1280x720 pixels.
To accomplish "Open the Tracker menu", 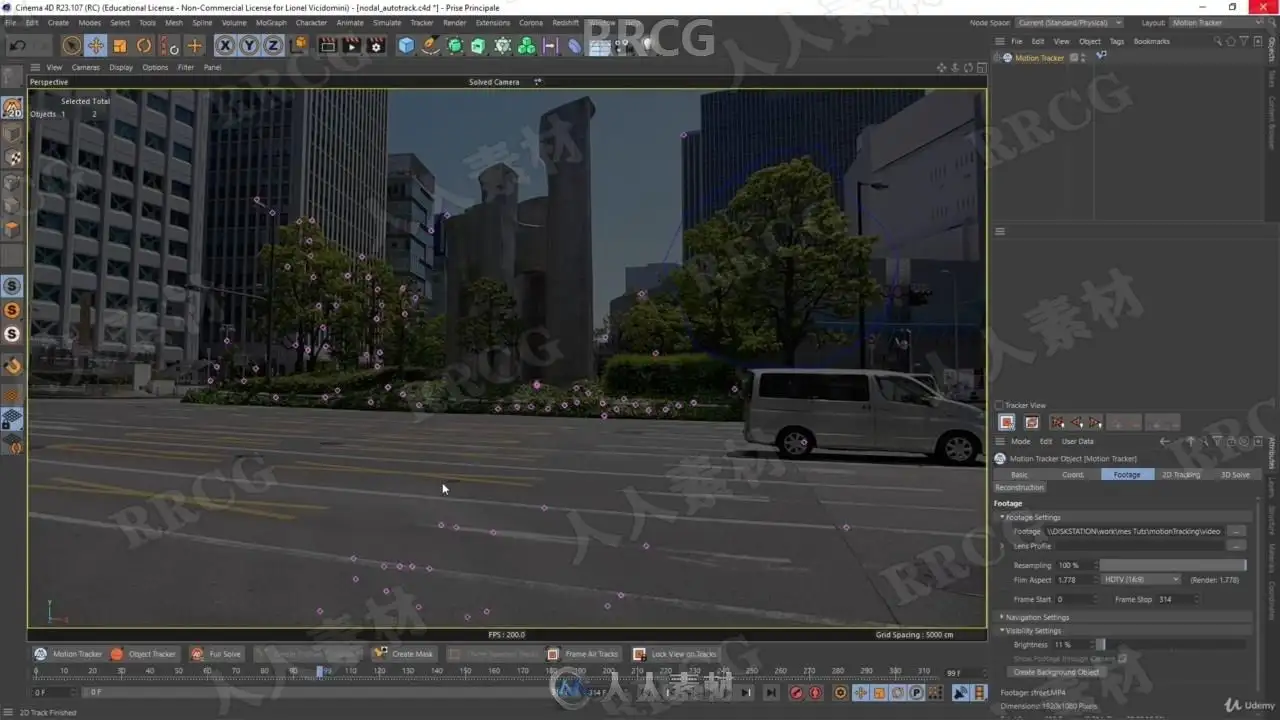I will coord(422,22).
